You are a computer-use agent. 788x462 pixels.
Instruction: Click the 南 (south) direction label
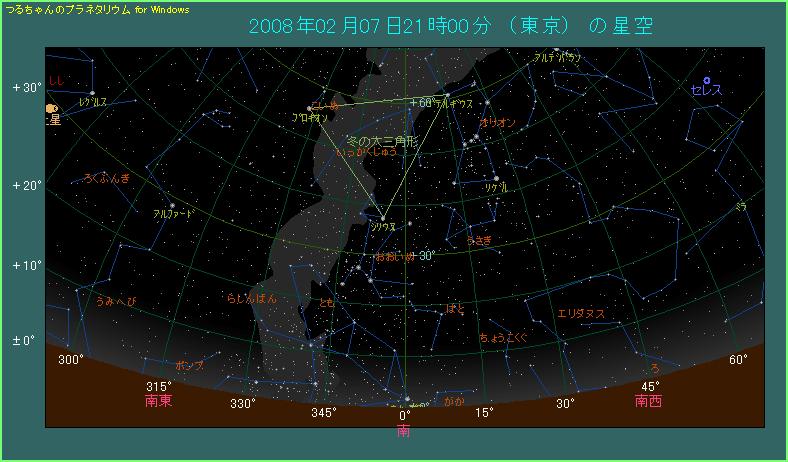point(403,431)
